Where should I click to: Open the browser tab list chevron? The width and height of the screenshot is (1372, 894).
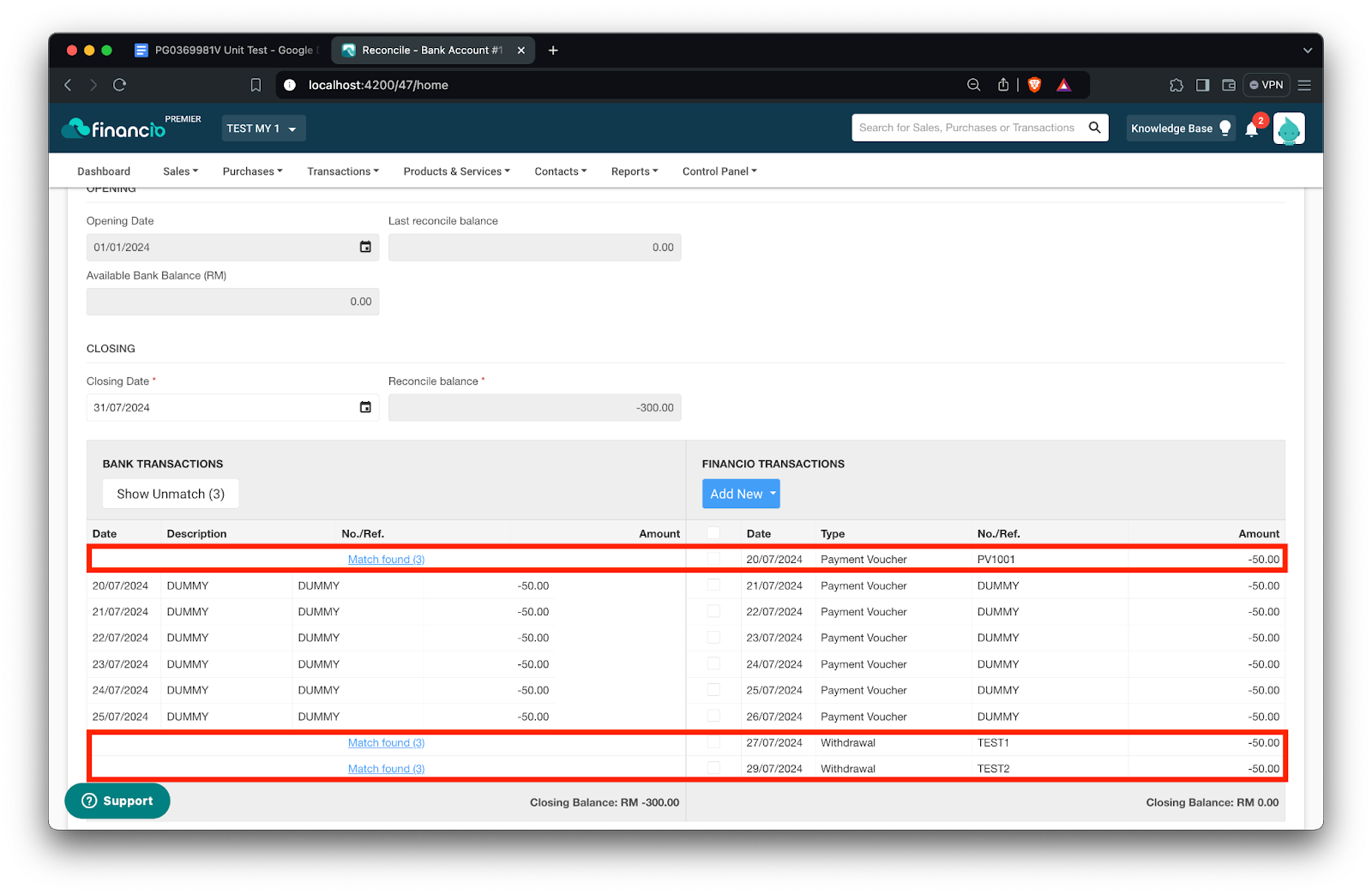point(1307,50)
